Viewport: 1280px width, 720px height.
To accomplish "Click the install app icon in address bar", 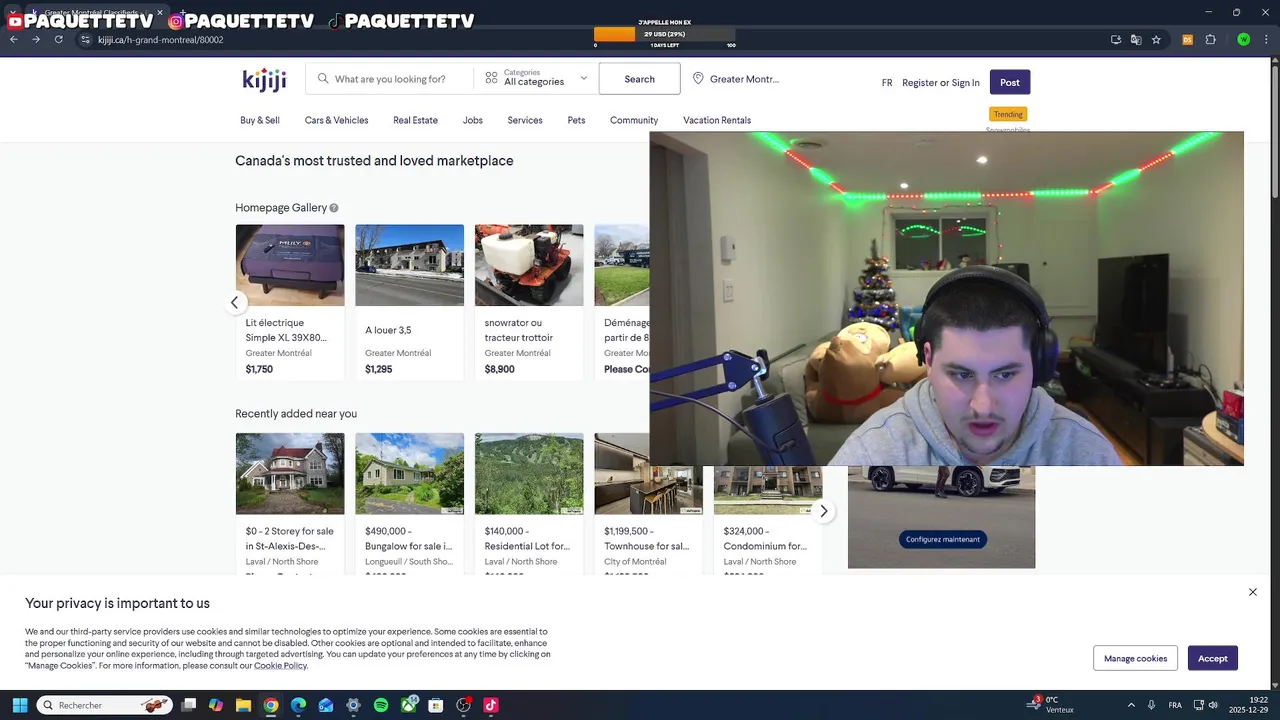I will point(1116,40).
